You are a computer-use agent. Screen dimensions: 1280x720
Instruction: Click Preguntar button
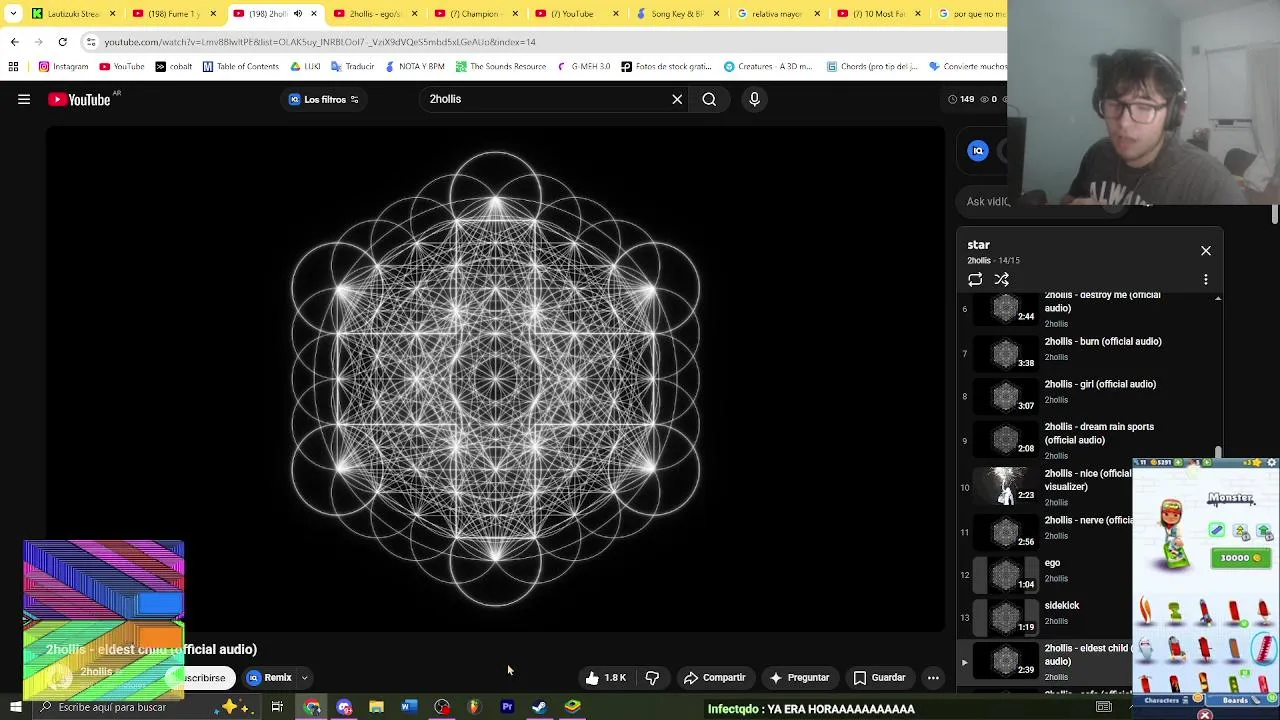(799, 678)
